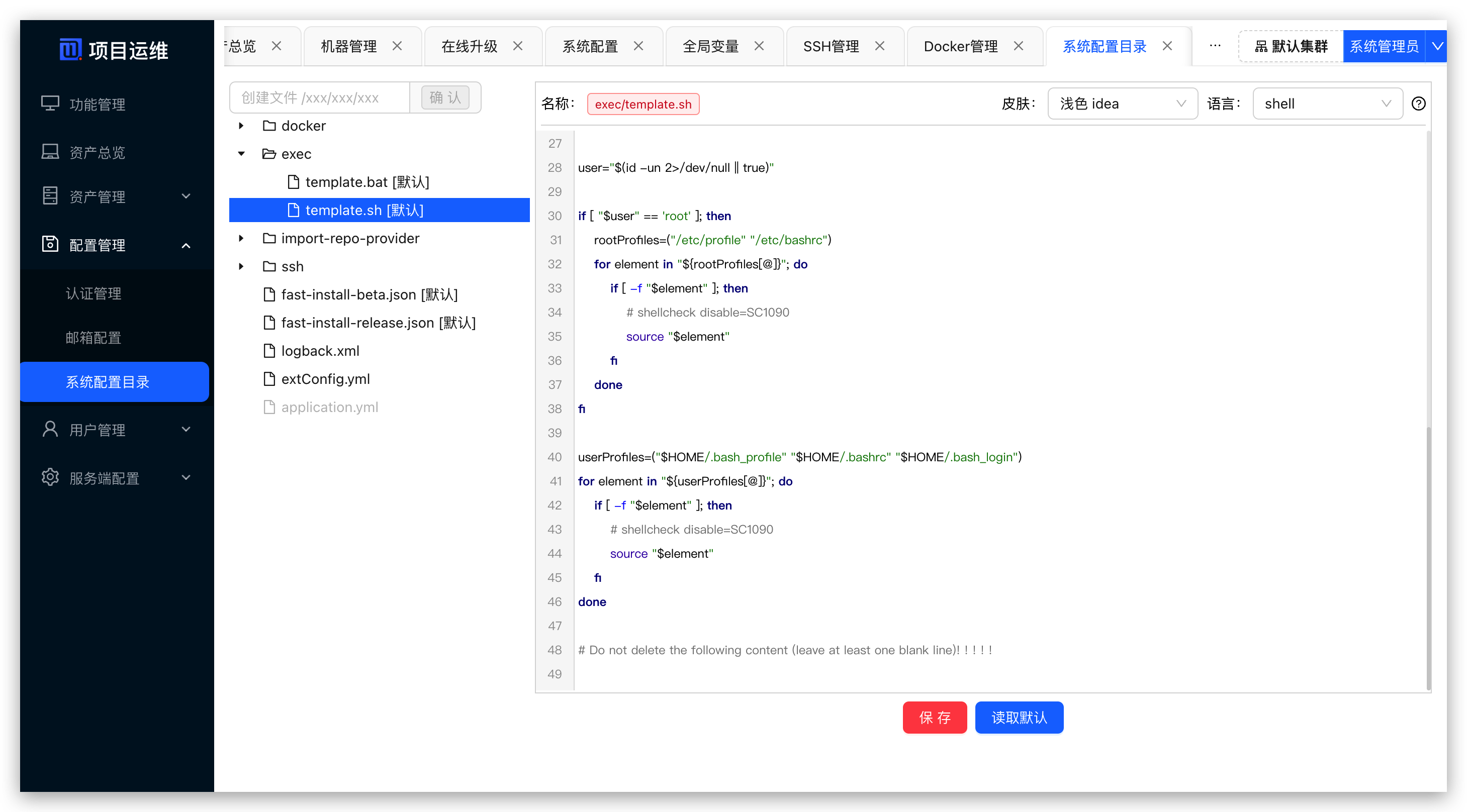Click the red 保存 button
The height and width of the screenshot is (812, 1467).
pos(934,717)
